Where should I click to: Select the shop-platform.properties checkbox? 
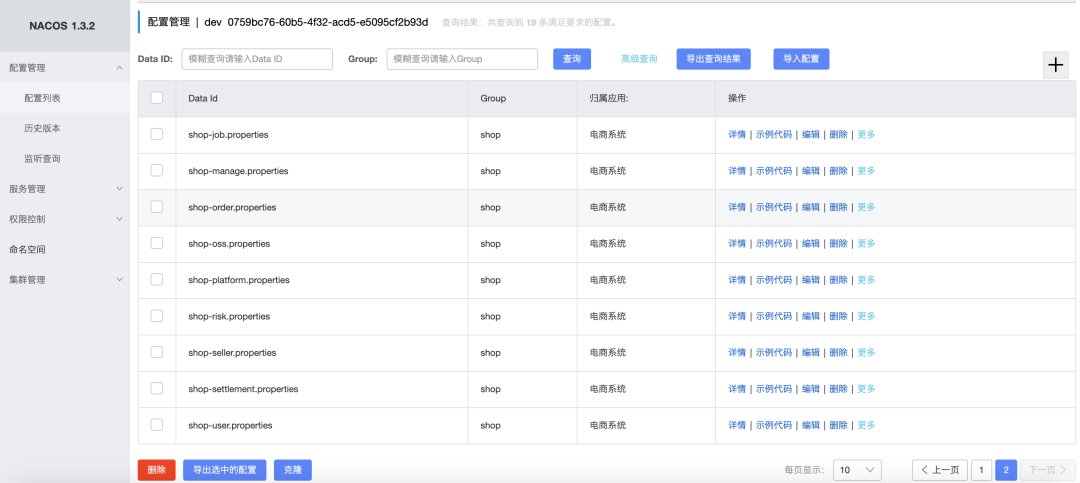tap(157, 279)
